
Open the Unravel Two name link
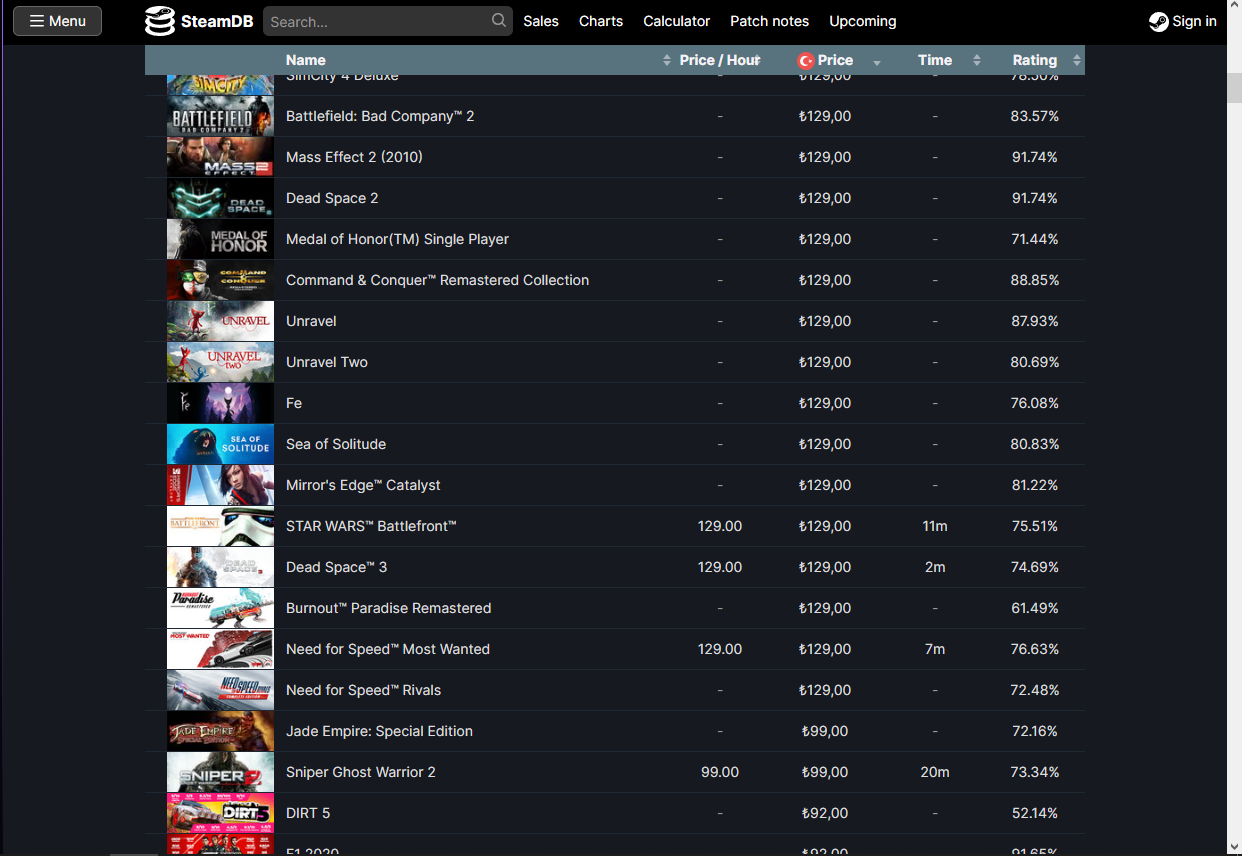(327, 362)
